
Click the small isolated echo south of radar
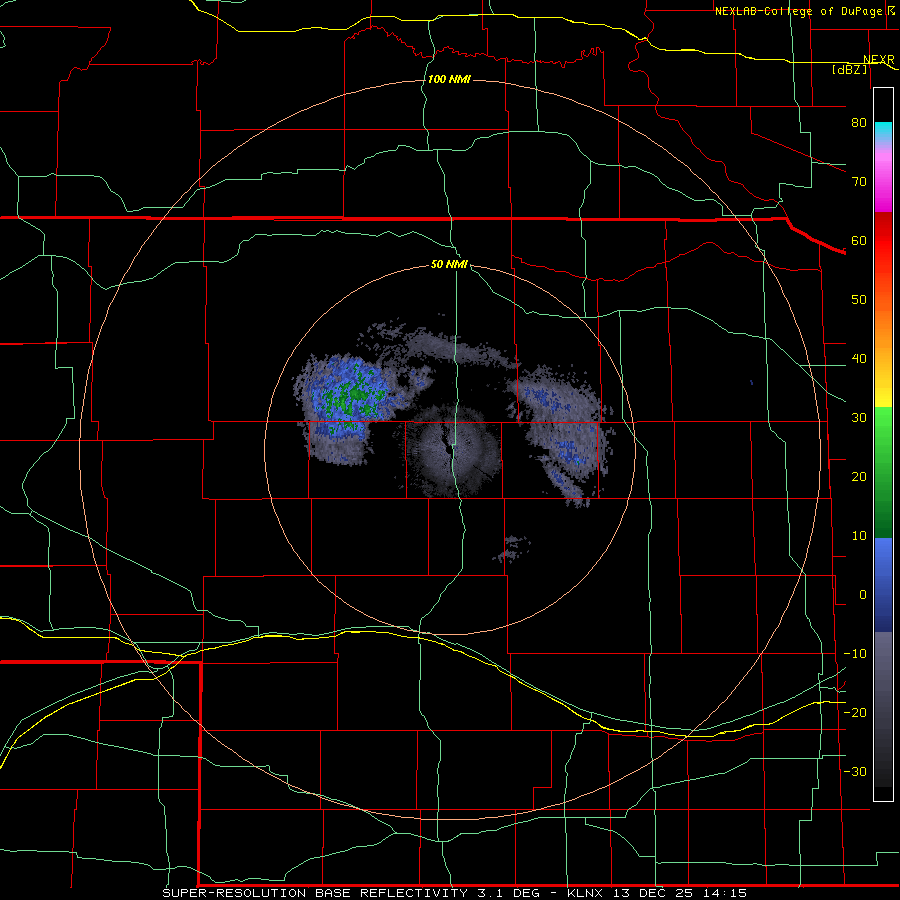click(x=511, y=549)
